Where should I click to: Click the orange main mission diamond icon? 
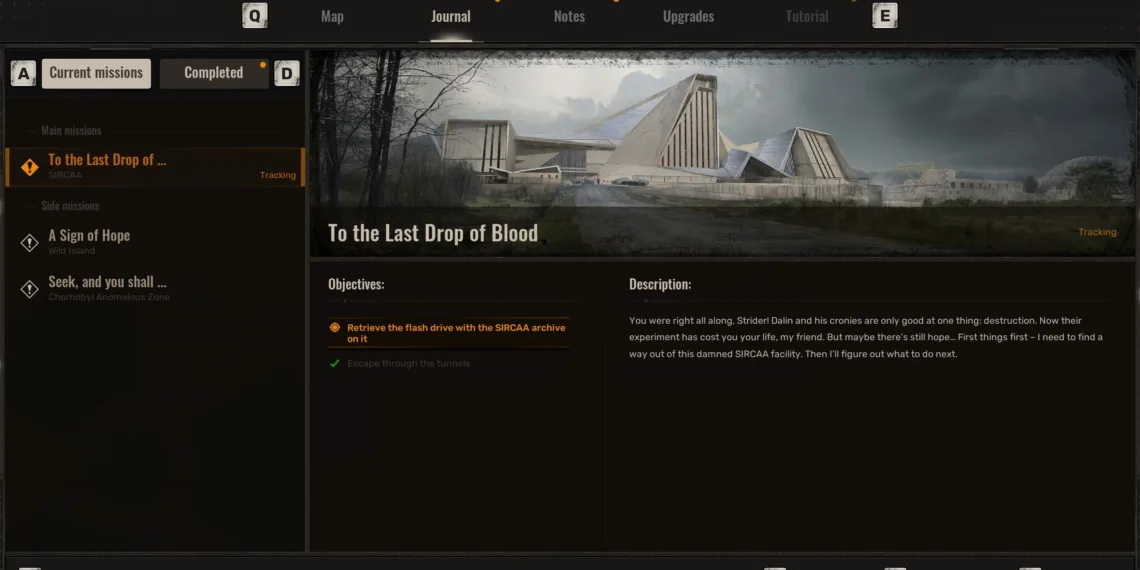pyautogui.click(x=30, y=167)
